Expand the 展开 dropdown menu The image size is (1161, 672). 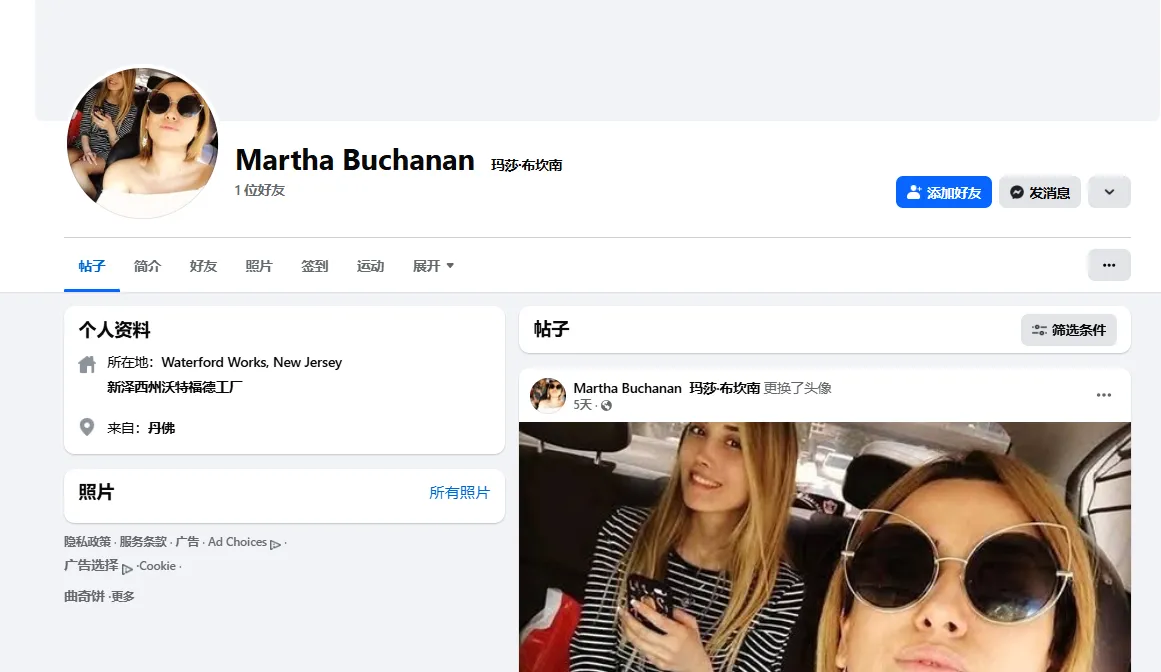[433, 266]
